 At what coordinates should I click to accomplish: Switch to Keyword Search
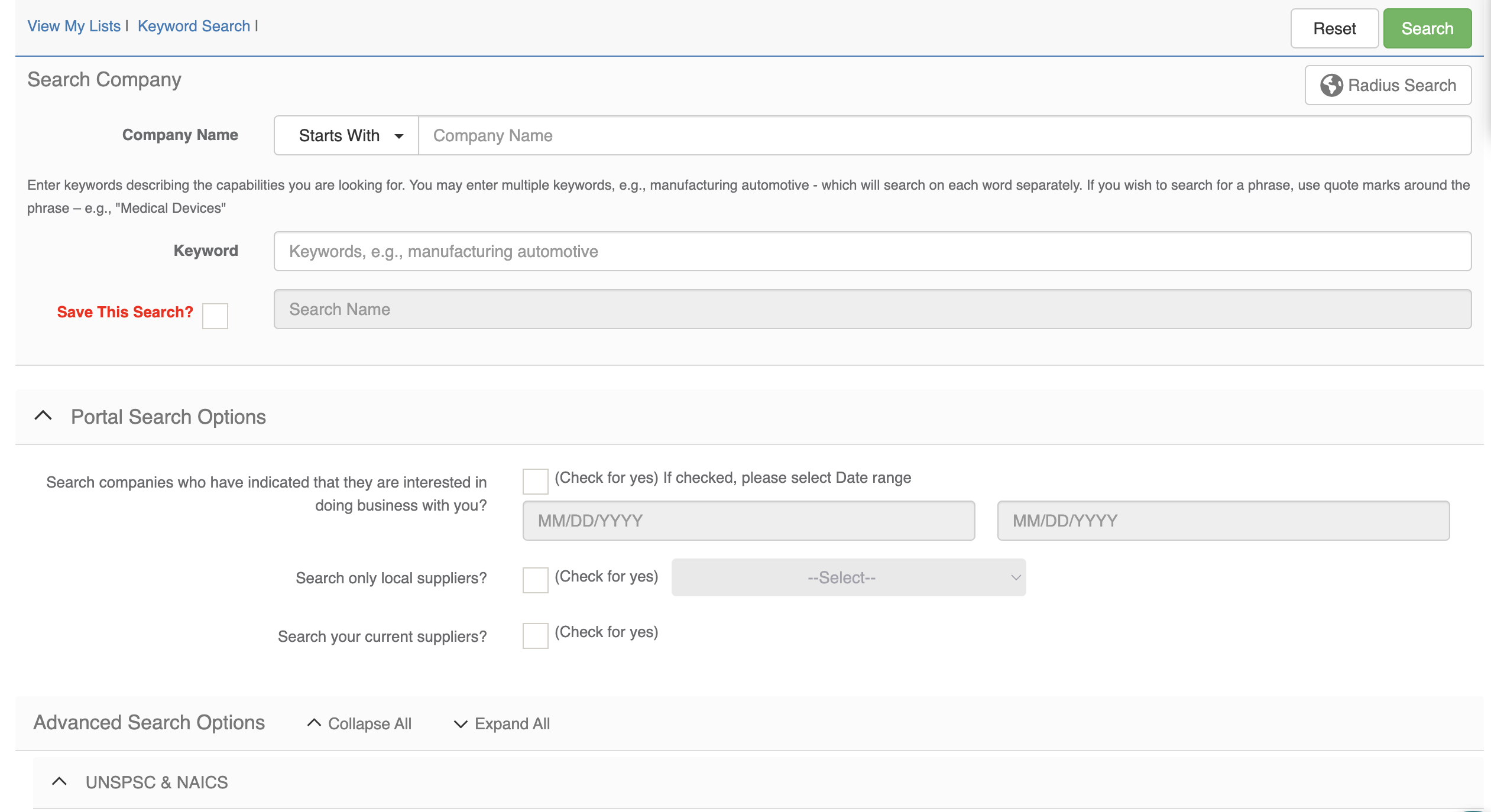click(x=193, y=25)
